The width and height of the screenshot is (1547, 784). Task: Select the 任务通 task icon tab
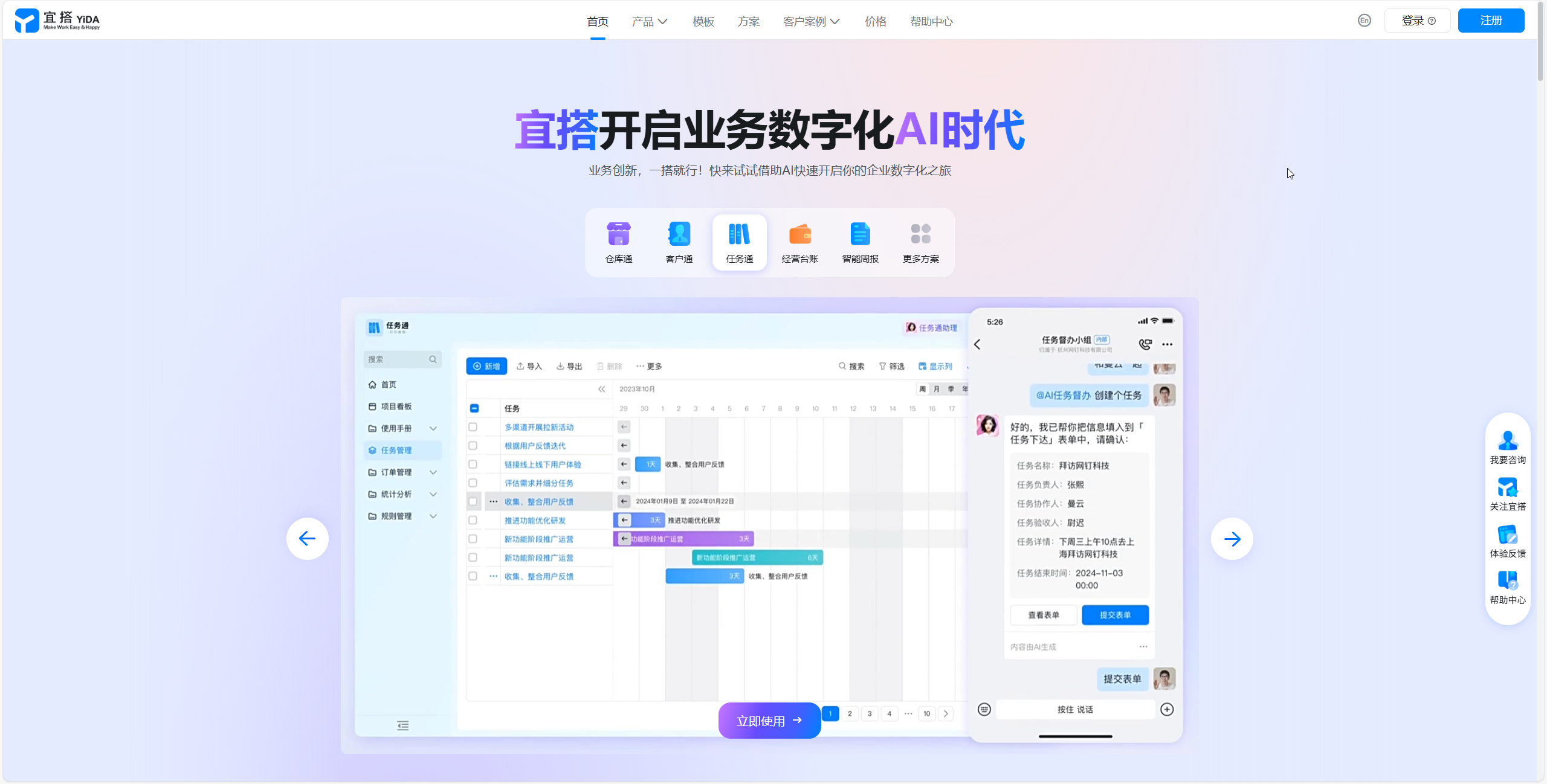(739, 242)
